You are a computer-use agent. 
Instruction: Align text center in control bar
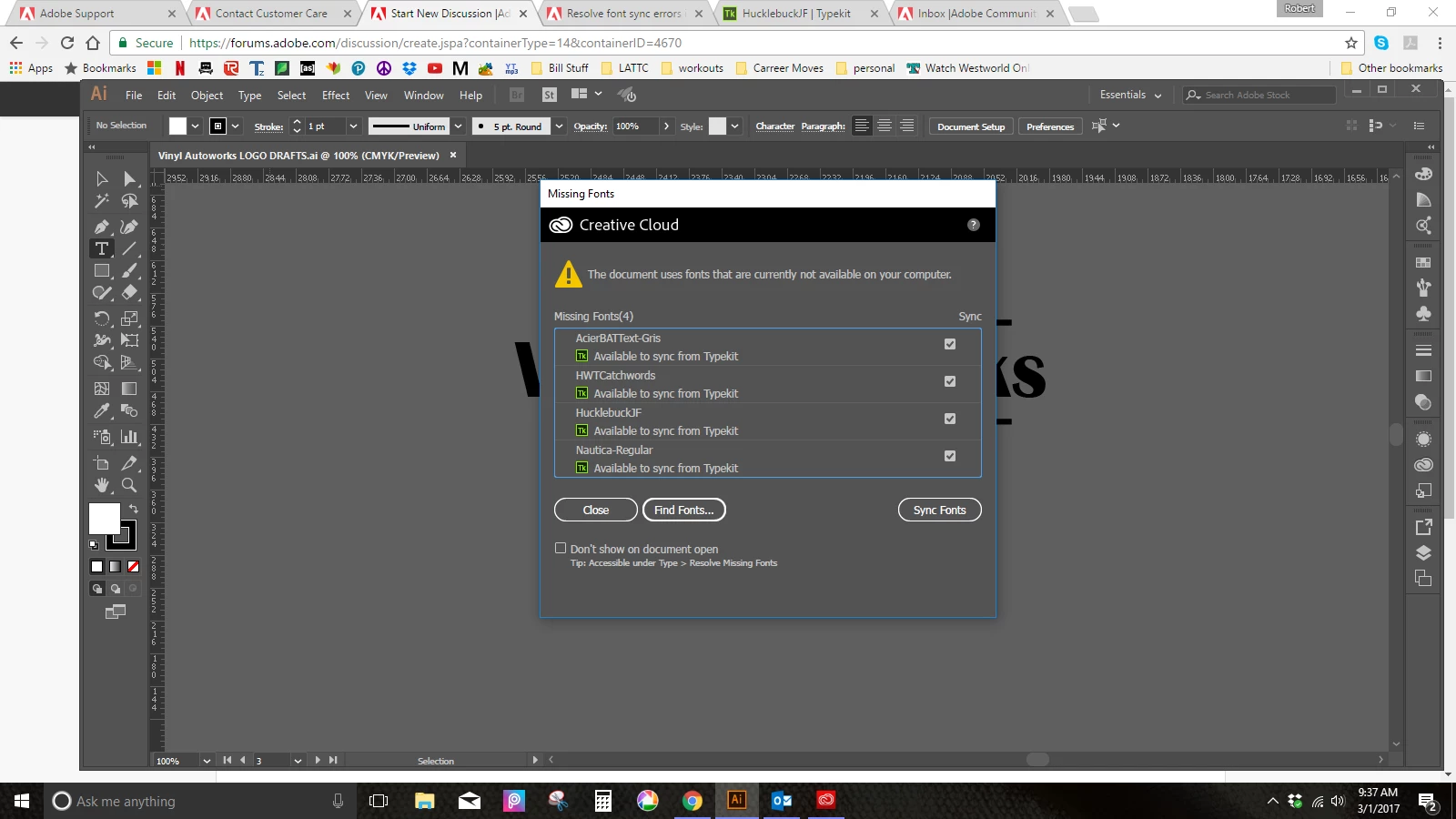885,126
